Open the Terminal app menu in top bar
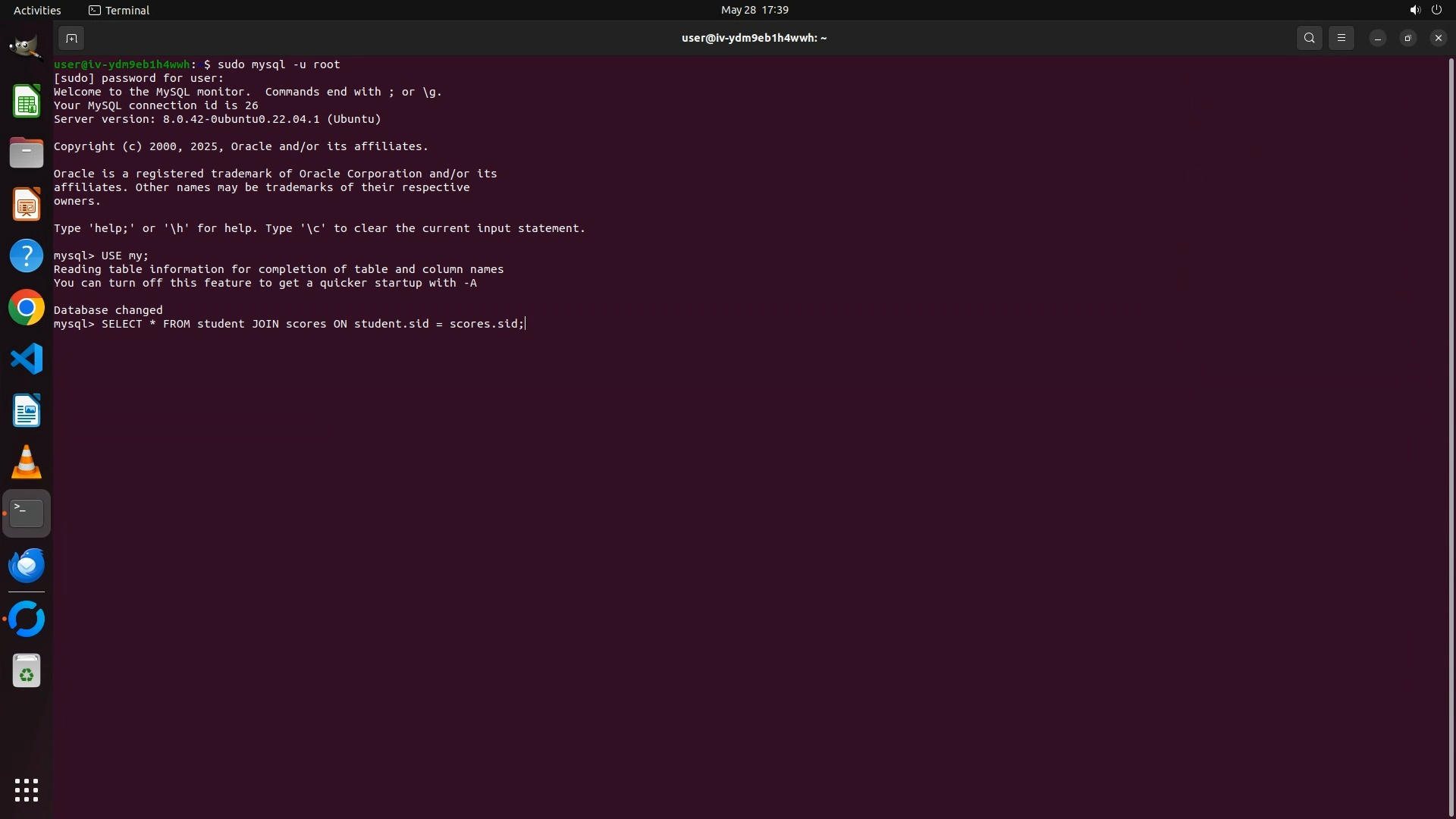This screenshot has width=1456, height=819. click(x=119, y=10)
